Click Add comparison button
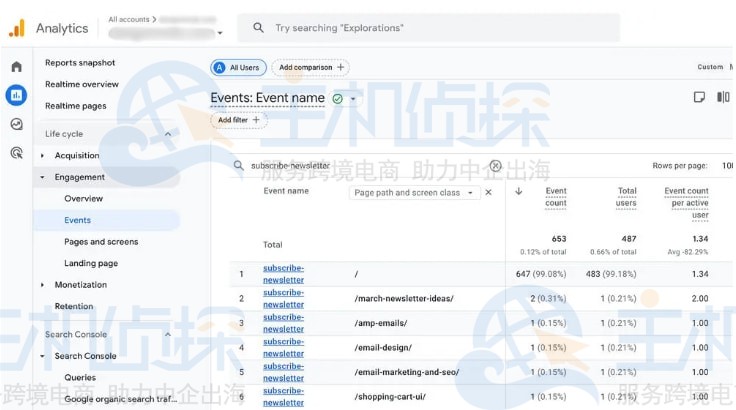Viewport: 736px width, 410px height. [311, 68]
